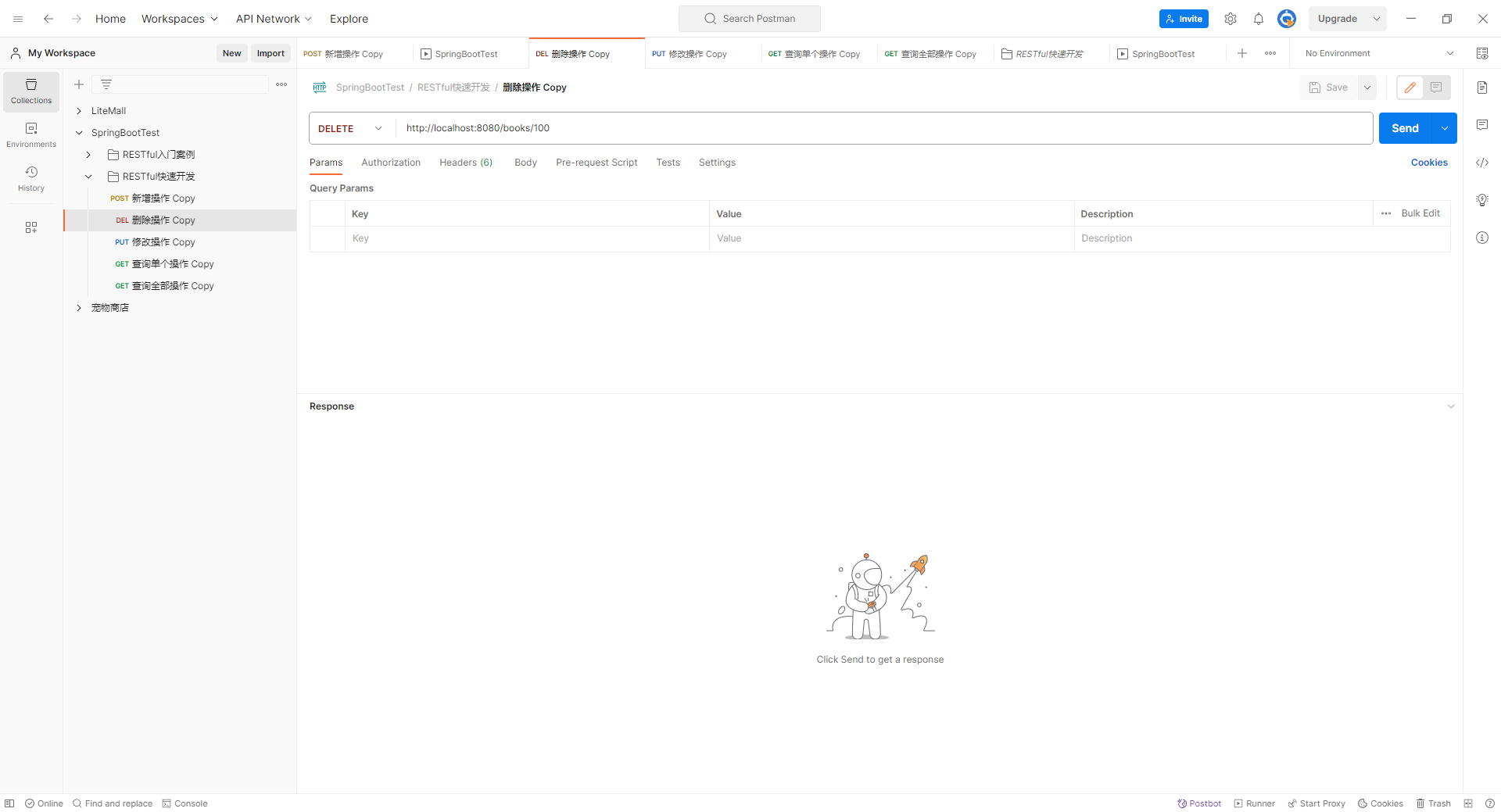This screenshot has height=812, width=1501.
Task: Go back with the left arrow
Action: 48,19
